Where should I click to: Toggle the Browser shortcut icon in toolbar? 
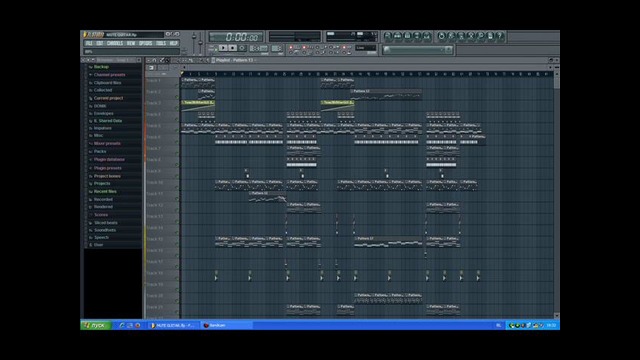[x=417, y=36]
